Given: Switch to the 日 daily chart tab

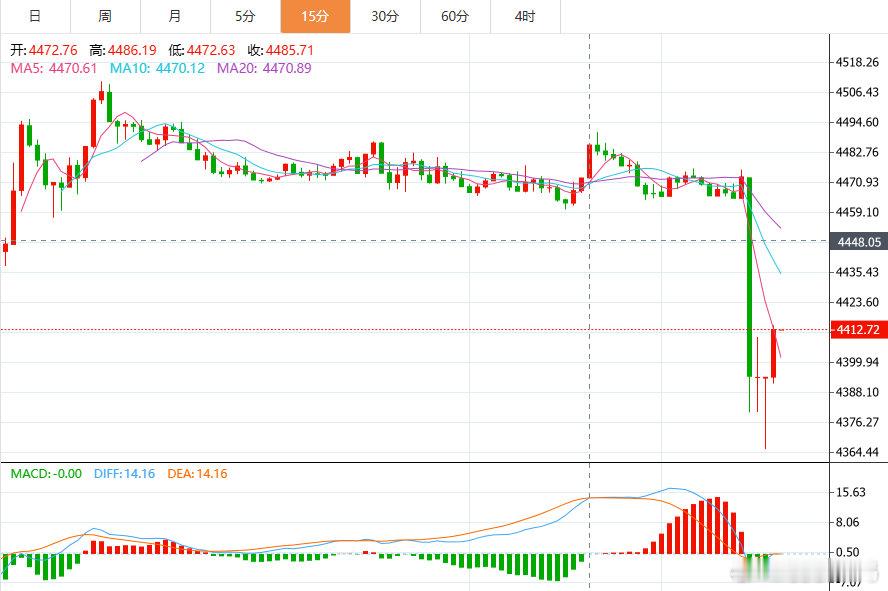Looking at the screenshot, I should coord(35,16).
